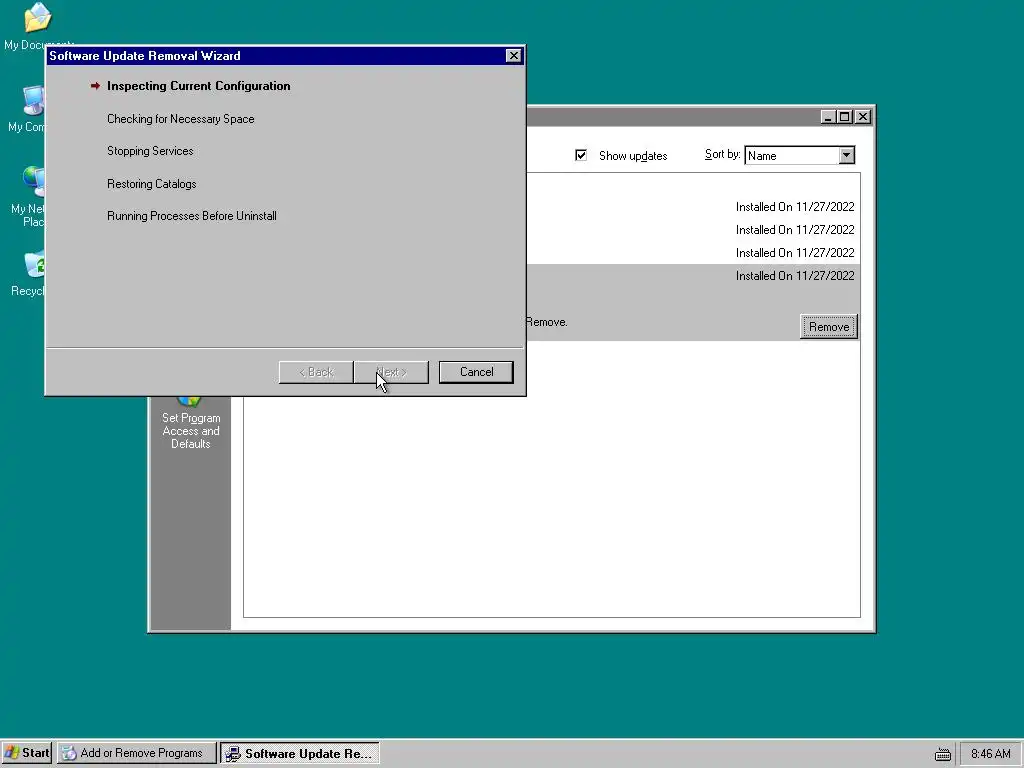Screen dimensions: 1024x768
Task: Click 'Stopping Services' step text
Action: click(x=150, y=151)
